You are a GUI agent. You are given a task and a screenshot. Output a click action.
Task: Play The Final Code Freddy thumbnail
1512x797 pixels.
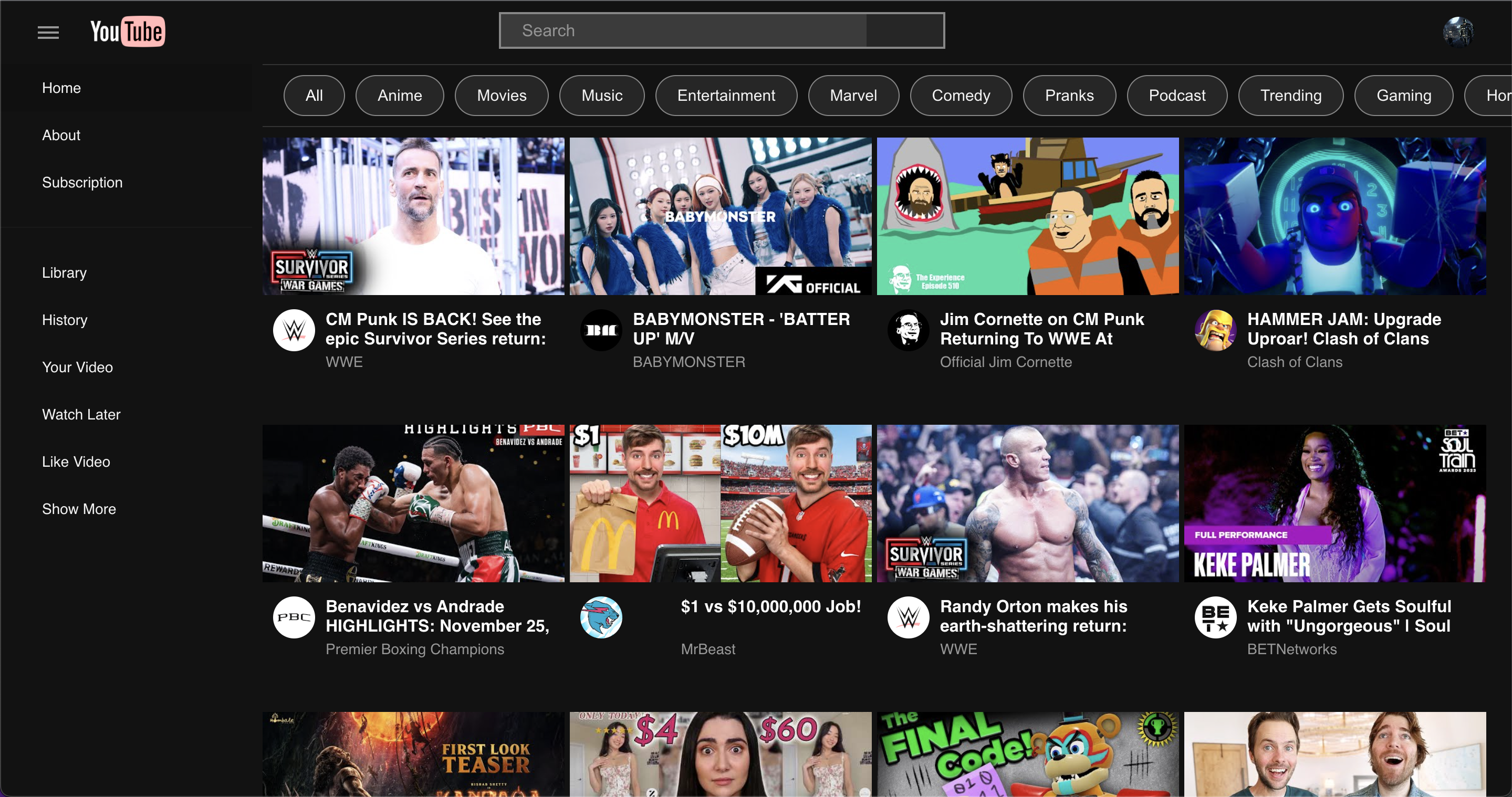(1028, 754)
